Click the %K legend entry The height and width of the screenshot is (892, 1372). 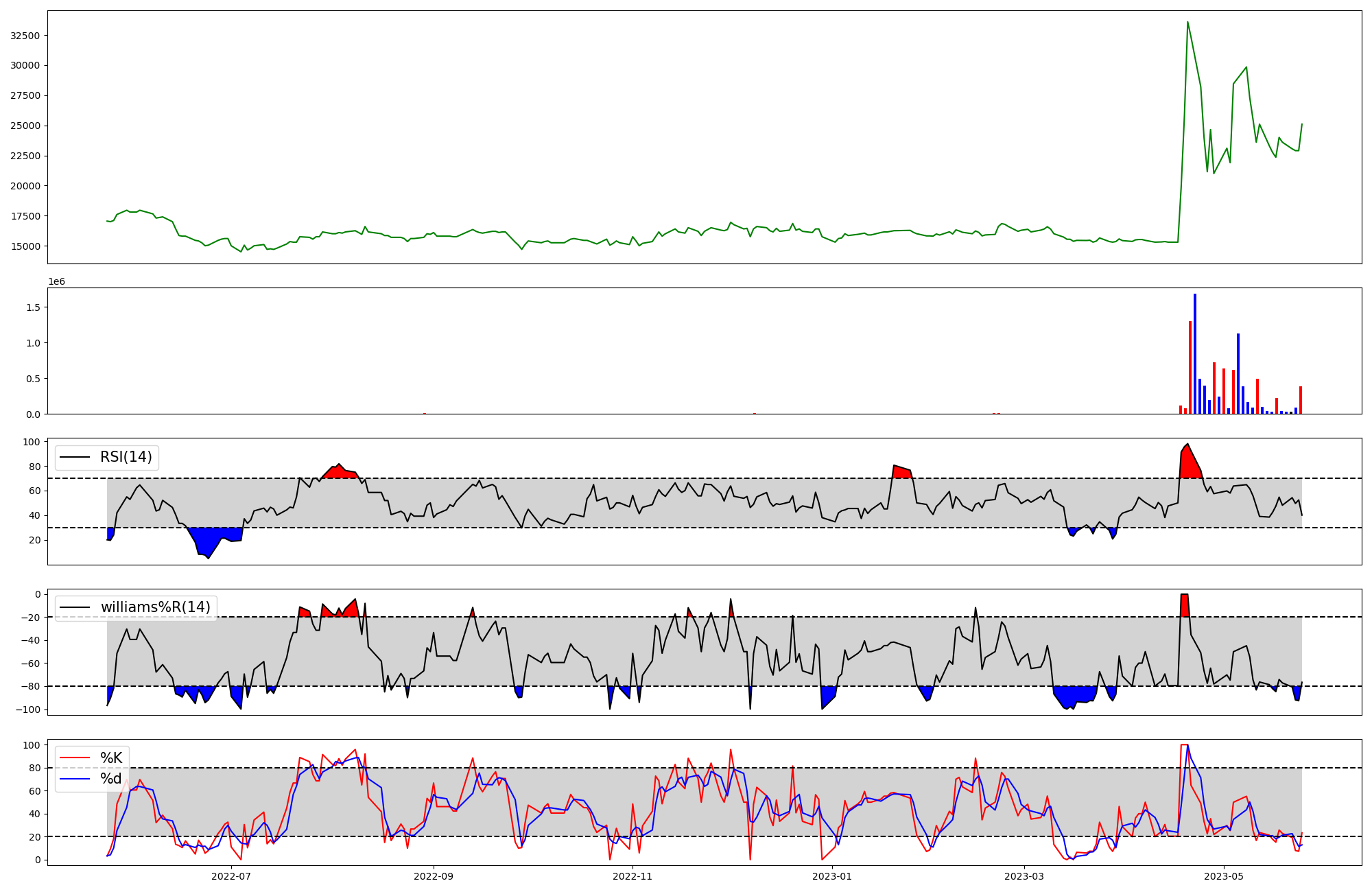[111, 758]
